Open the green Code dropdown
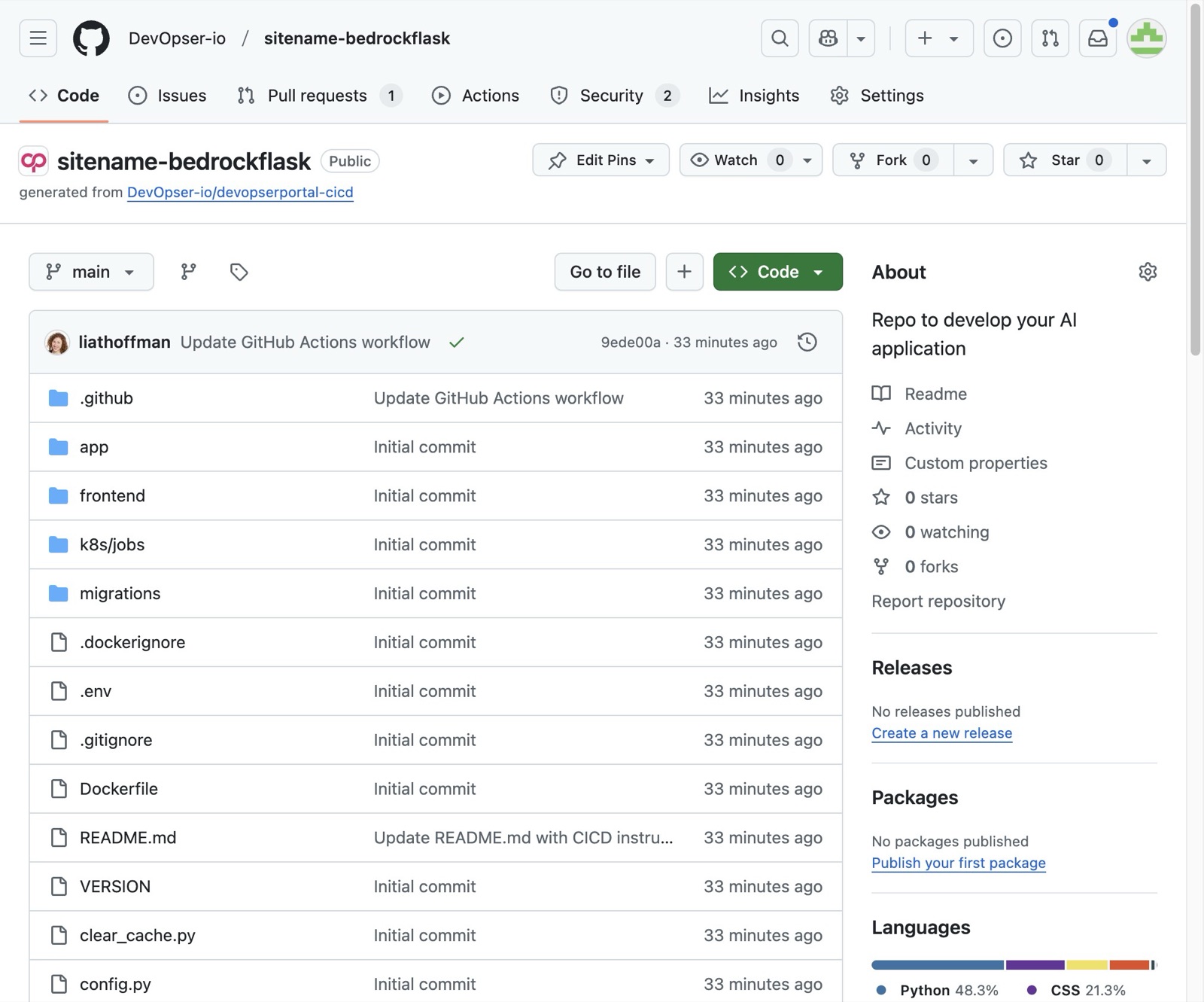Image resolution: width=1204 pixels, height=1002 pixels. (x=777, y=272)
